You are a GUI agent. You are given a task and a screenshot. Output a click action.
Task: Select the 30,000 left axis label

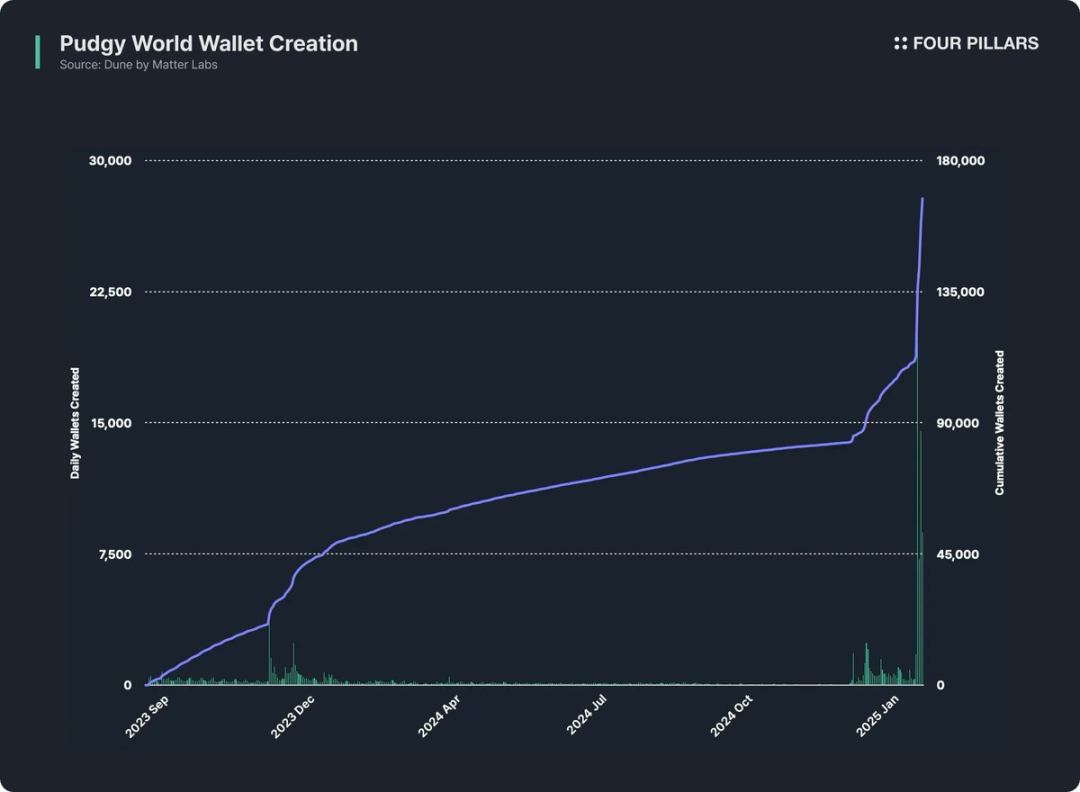110,160
